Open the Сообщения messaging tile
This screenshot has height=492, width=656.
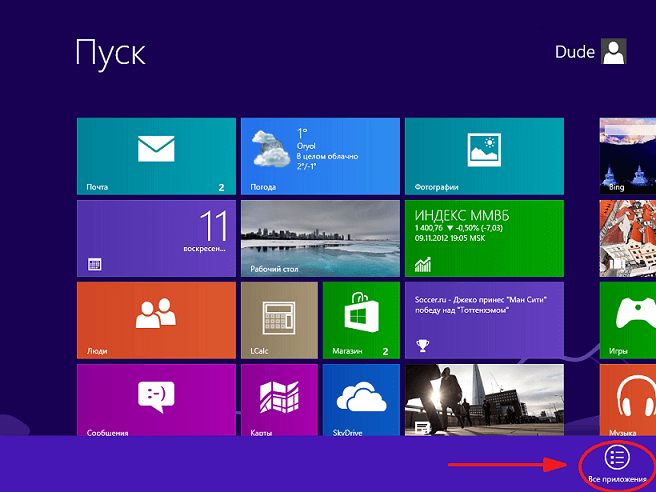click(x=155, y=400)
